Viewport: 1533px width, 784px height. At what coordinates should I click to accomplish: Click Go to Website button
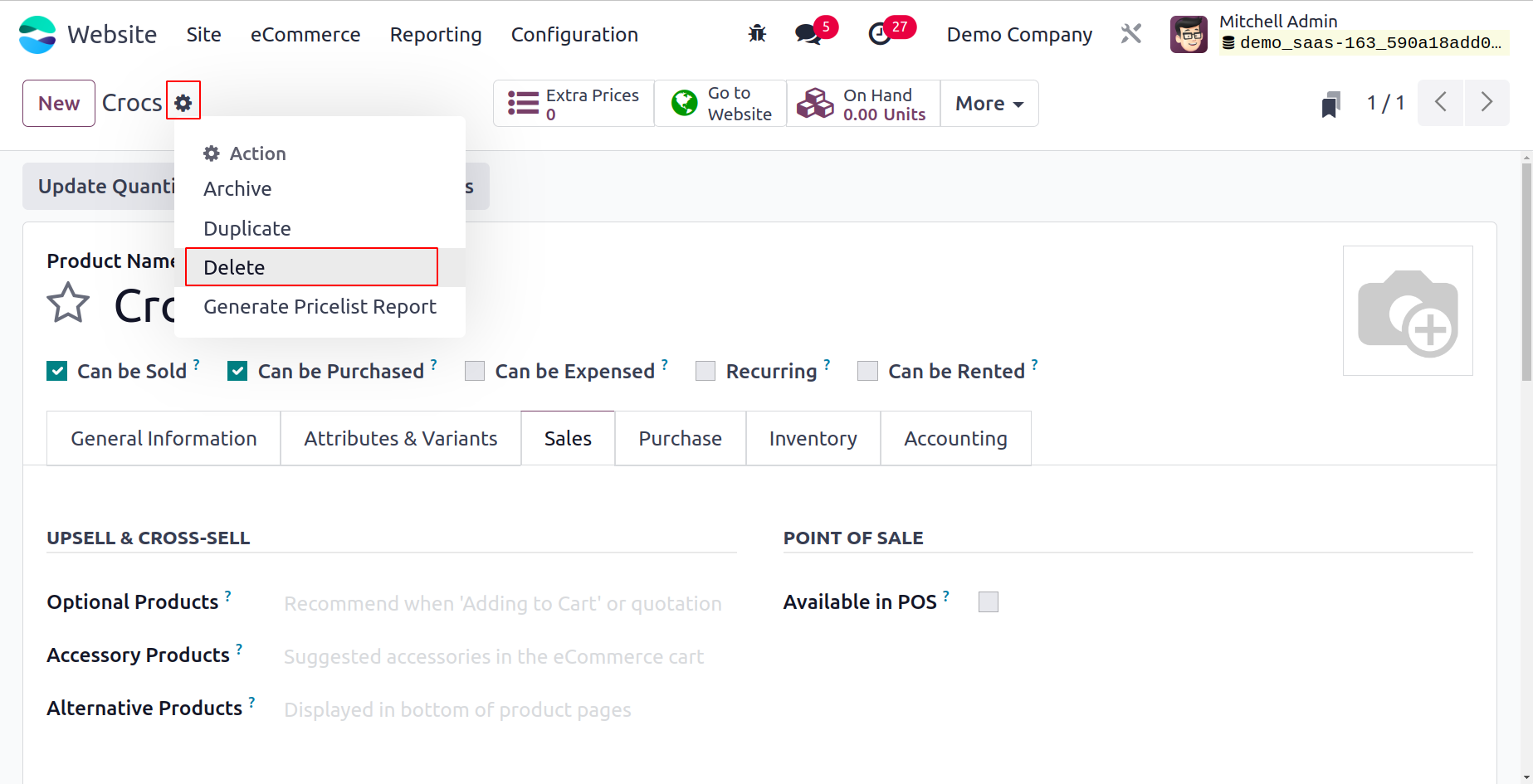(x=720, y=104)
